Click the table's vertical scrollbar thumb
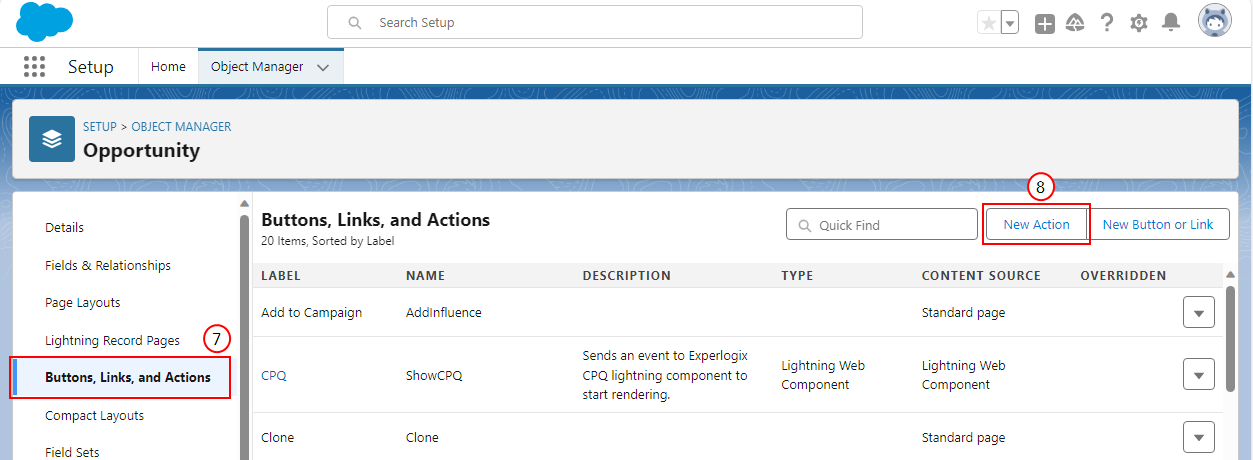 tap(1230, 338)
